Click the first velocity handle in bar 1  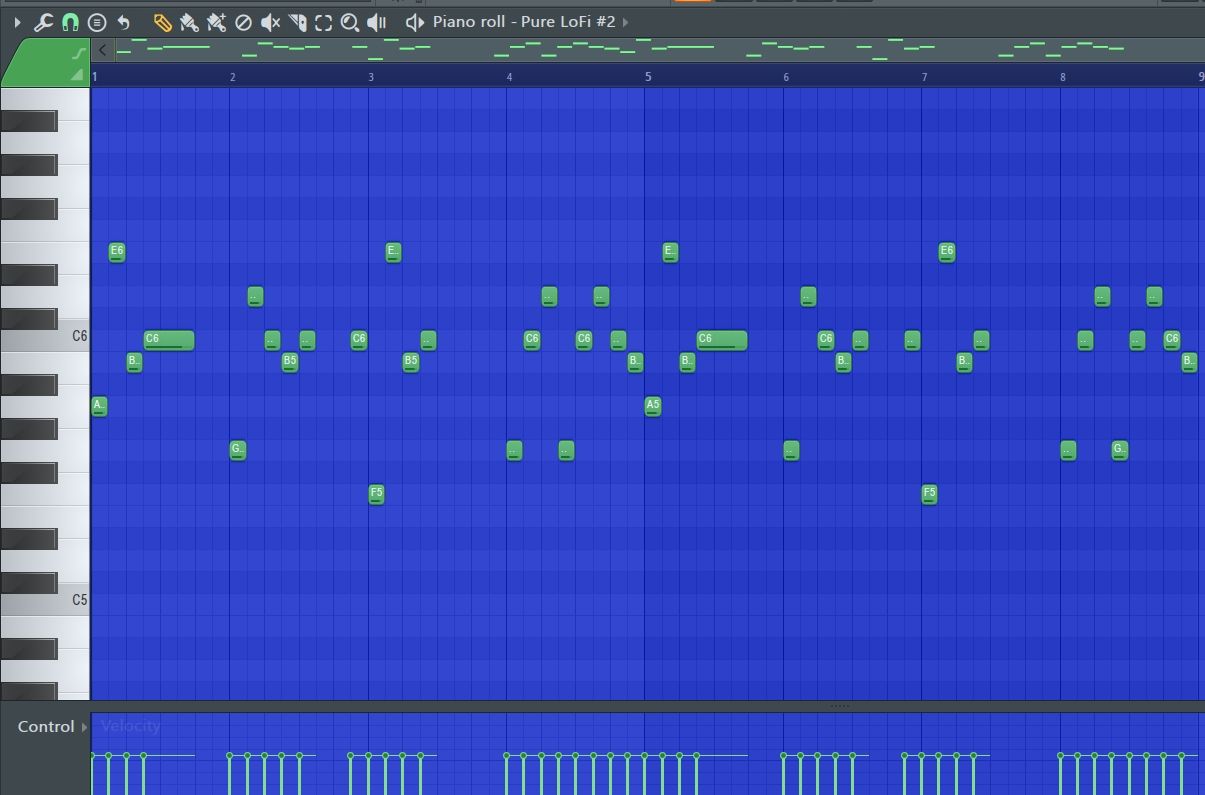(x=93, y=756)
